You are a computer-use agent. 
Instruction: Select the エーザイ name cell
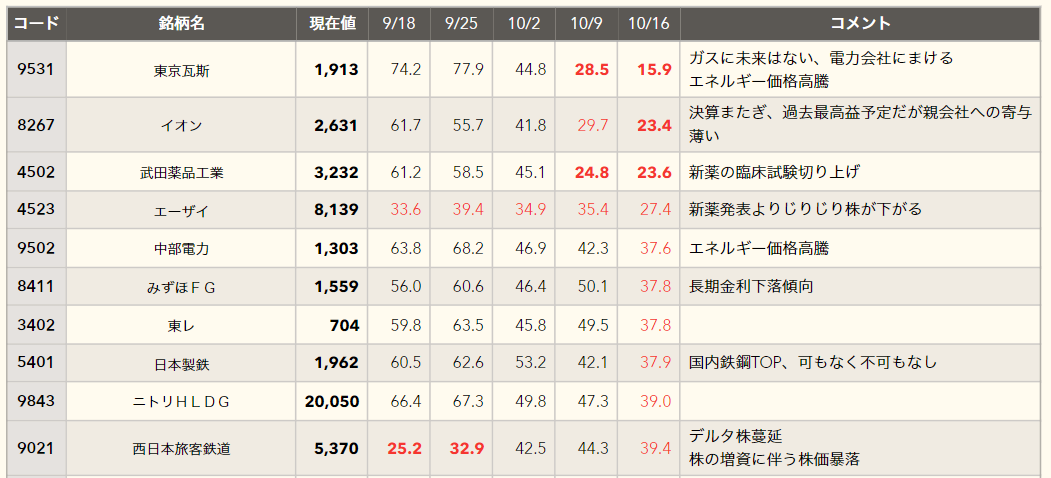click(x=182, y=210)
